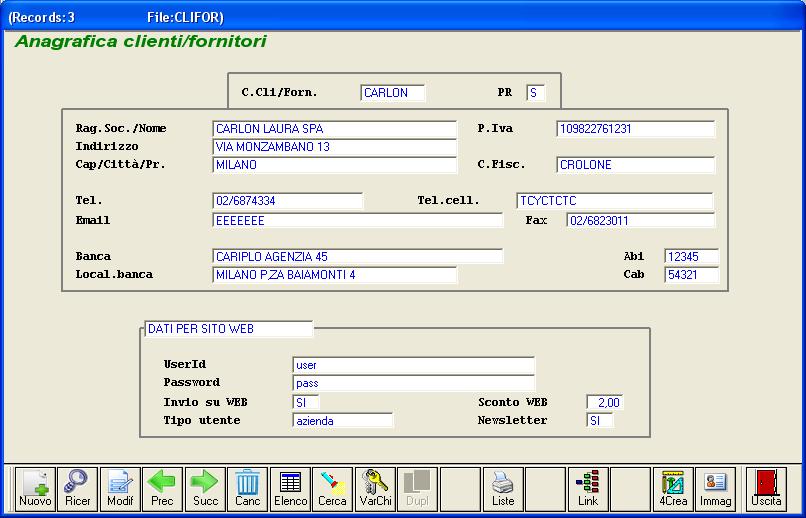Click the Tel.cell. field

click(x=615, y=201)
